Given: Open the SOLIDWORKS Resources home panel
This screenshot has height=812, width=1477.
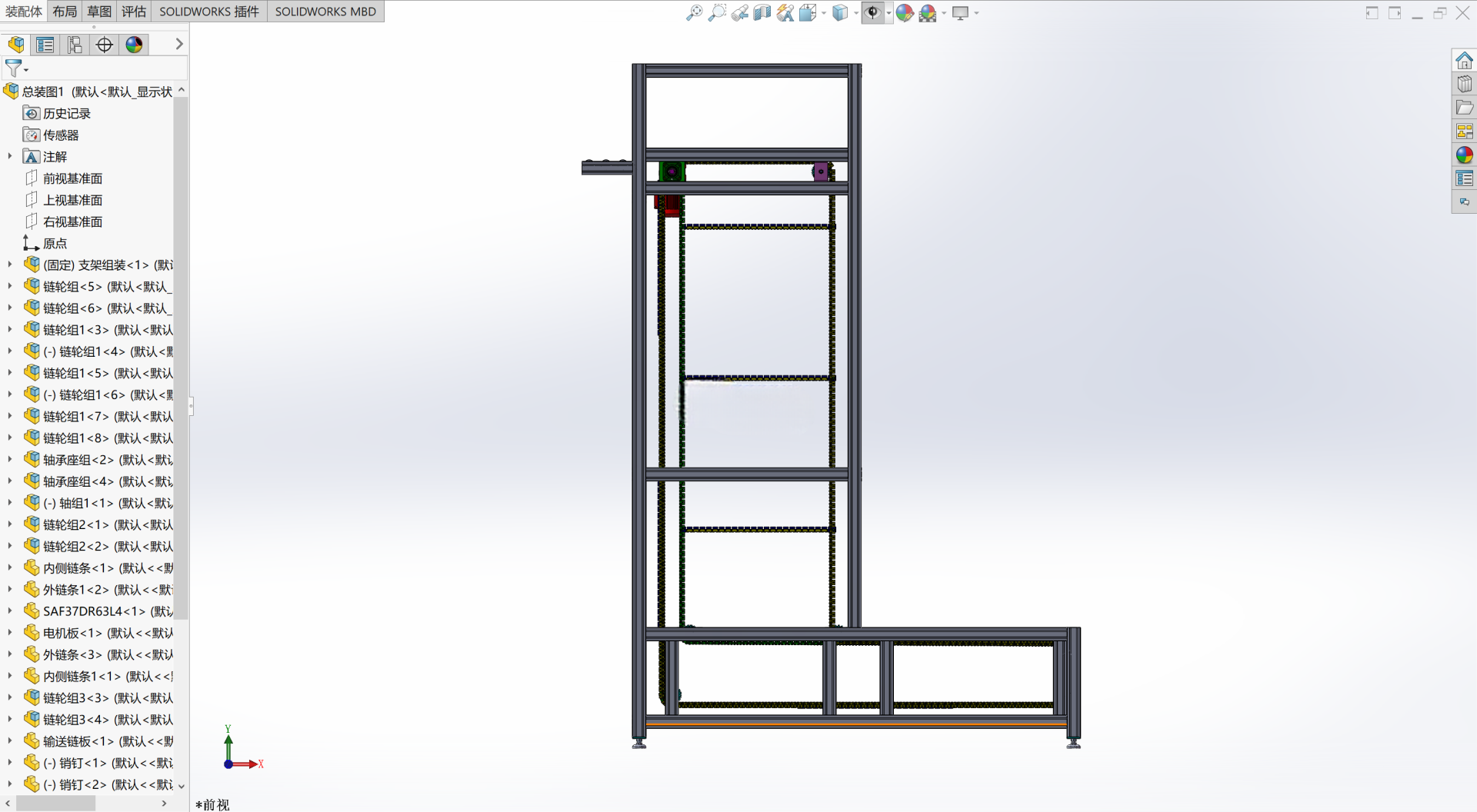Looking at the screenshot, I should [x=1464, y=60].
